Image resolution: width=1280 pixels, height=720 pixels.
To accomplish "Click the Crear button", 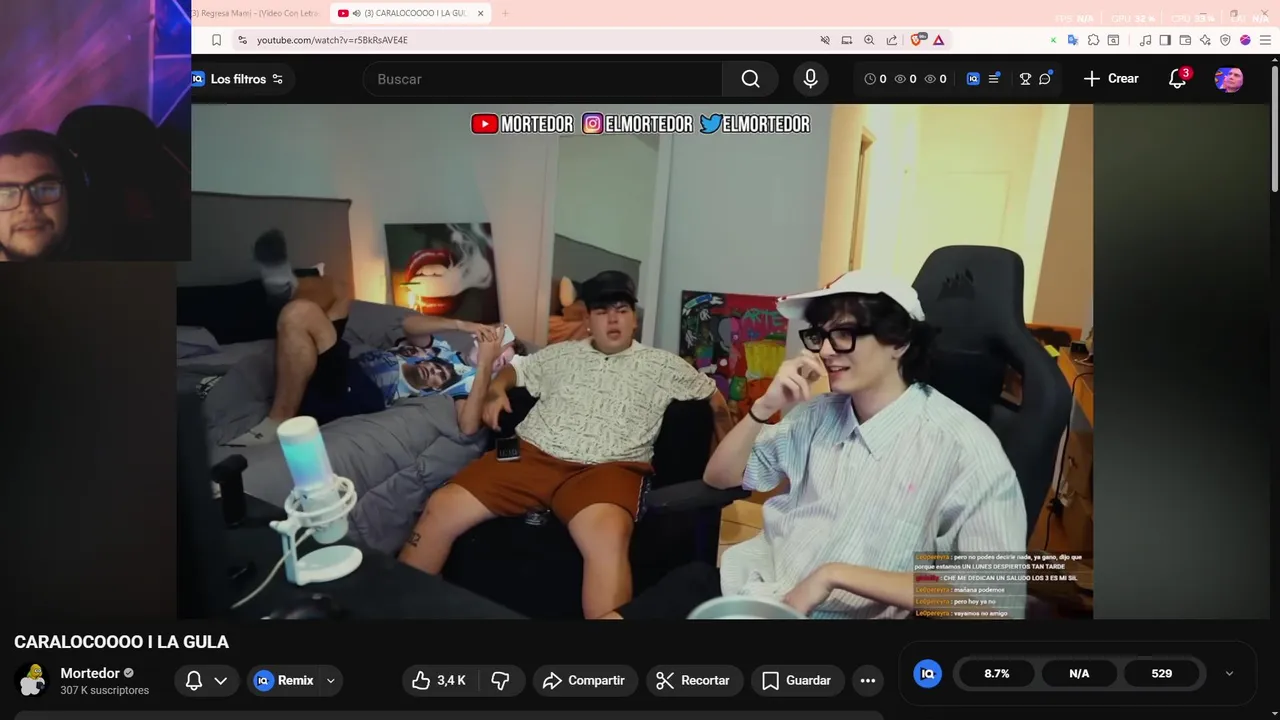I will click(1111, 79).
